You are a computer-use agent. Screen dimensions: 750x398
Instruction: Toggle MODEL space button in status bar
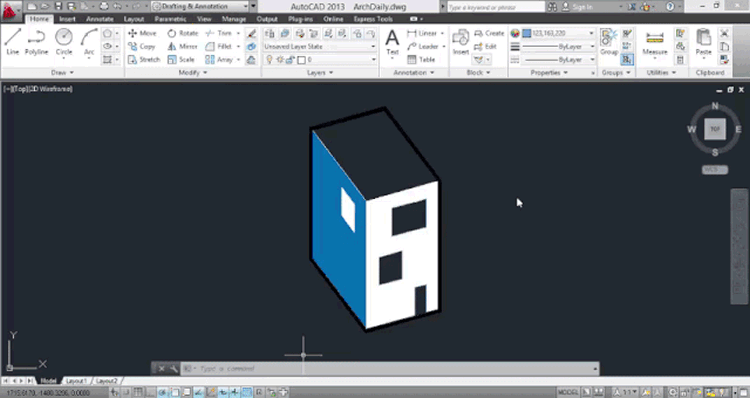point(568,392)
